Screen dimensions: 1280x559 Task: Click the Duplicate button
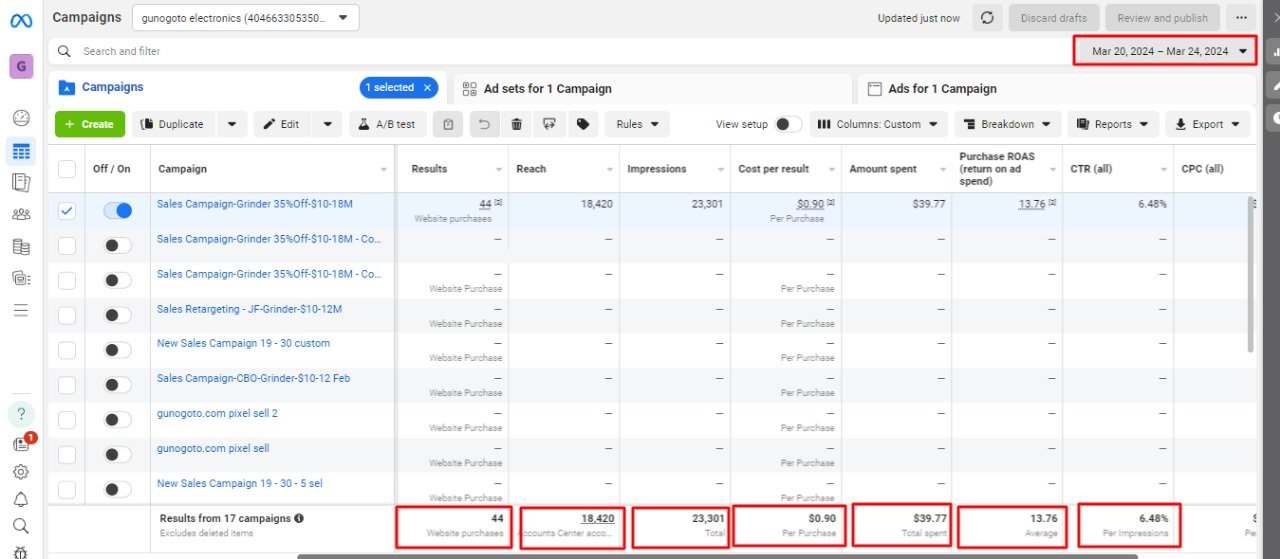(x=174, y=124)
